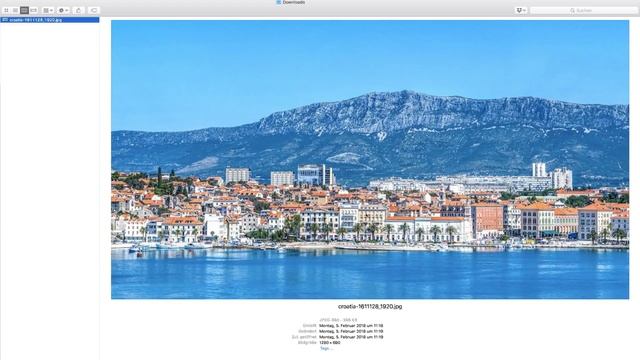Click the edit tags toolbar button

(x=93, y=10)
